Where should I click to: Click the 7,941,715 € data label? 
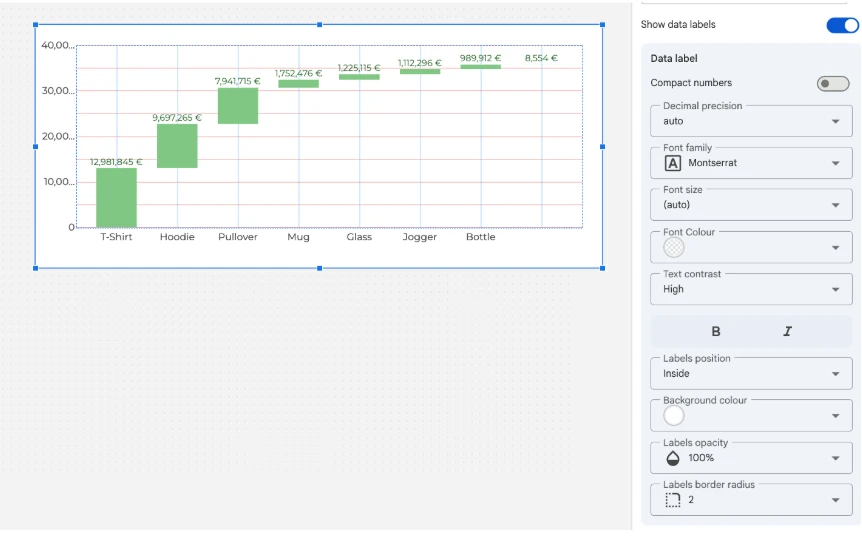coord(237,81)
